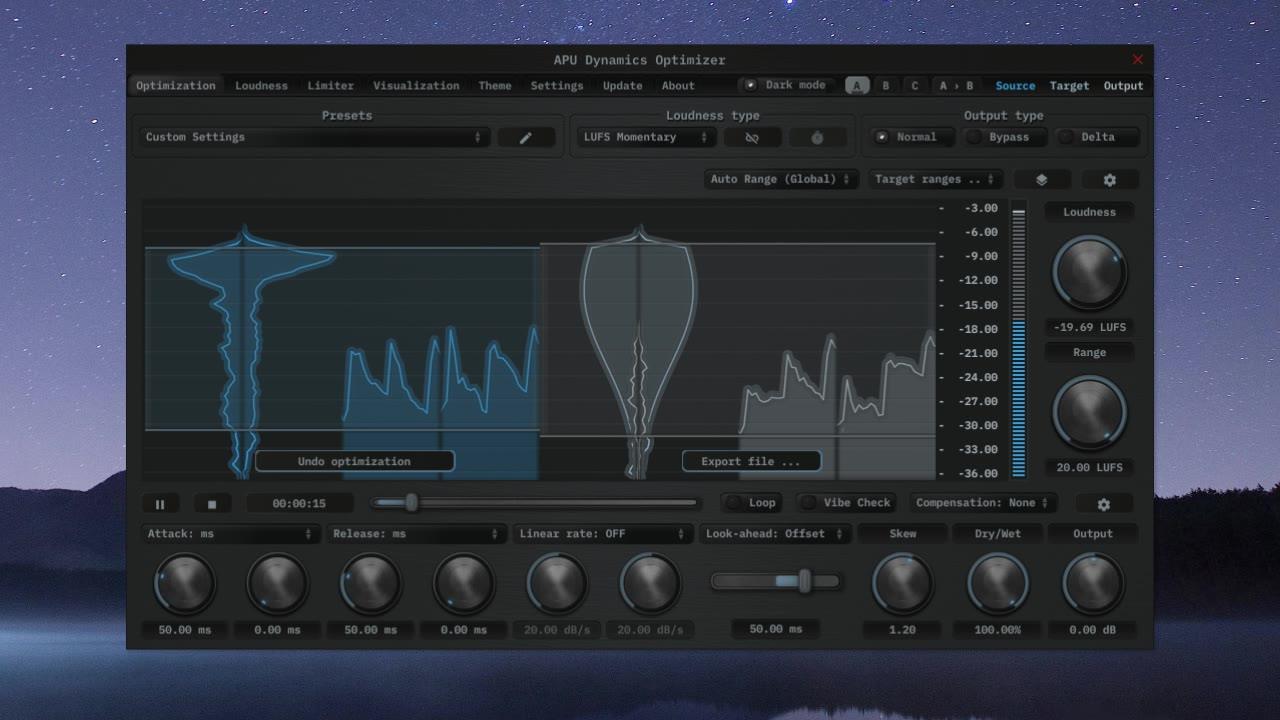Image resolution: width=1280 pixels, height=720 pixels.
Task: Click Undo optimization button
Action: tap(355, 461)
